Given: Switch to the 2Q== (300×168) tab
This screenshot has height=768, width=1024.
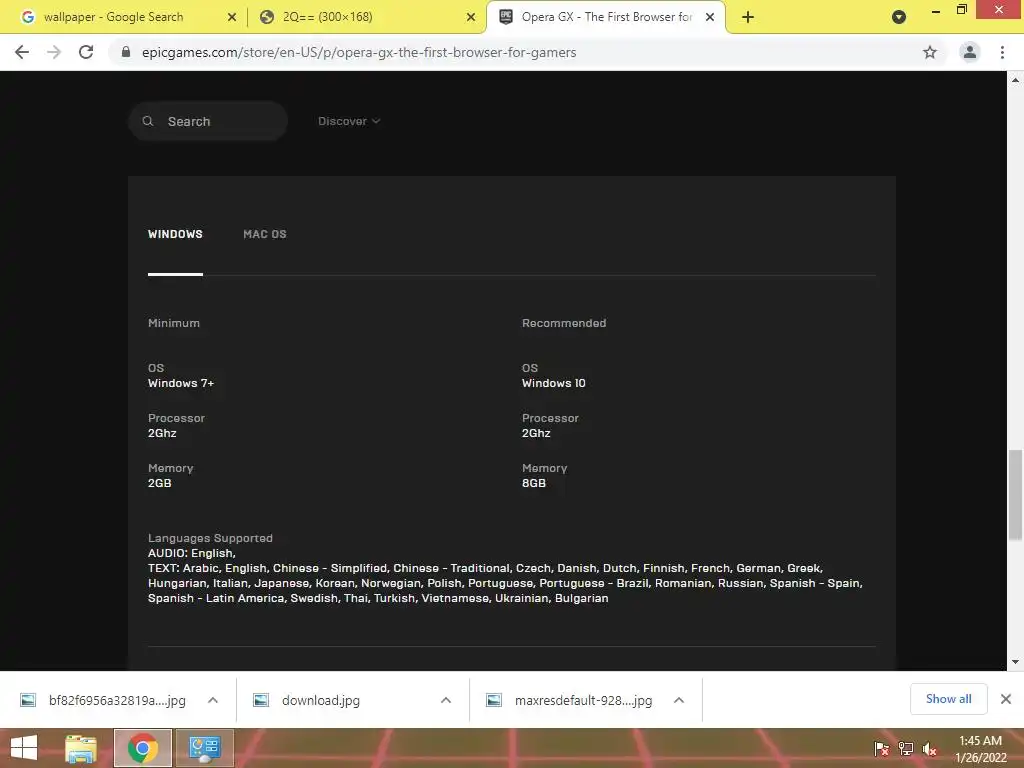Looking at the screenshot, I should coord(366,17).
